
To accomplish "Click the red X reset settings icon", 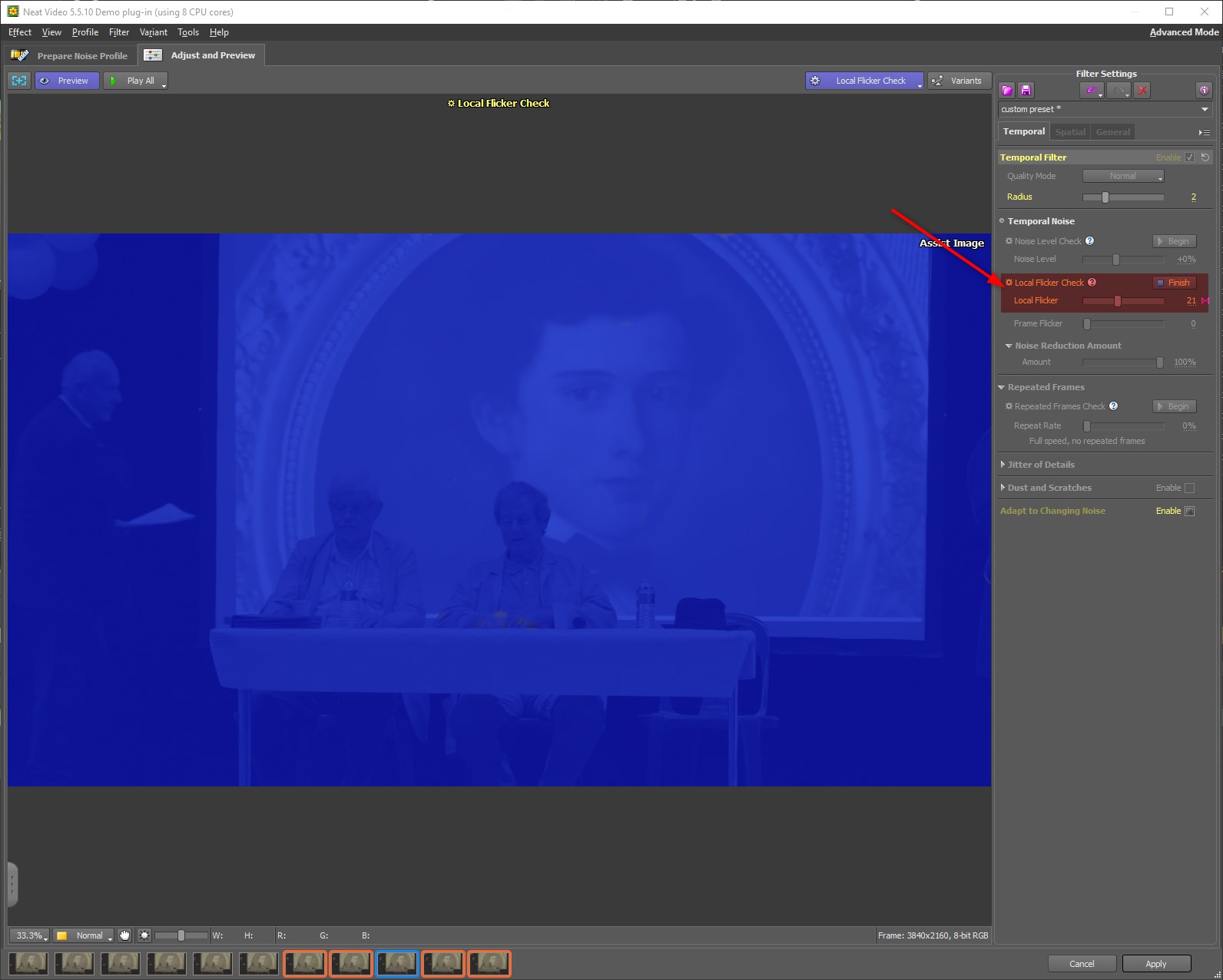I will click(1142, 91).
